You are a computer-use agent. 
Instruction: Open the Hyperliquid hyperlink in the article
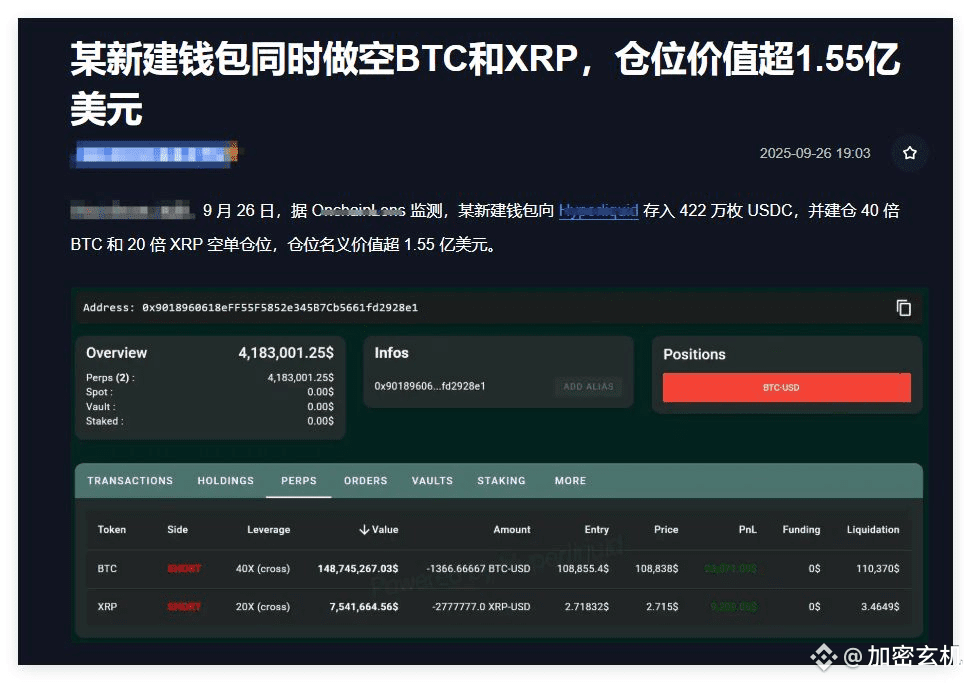pyautogui.click(x=598, y=211)
